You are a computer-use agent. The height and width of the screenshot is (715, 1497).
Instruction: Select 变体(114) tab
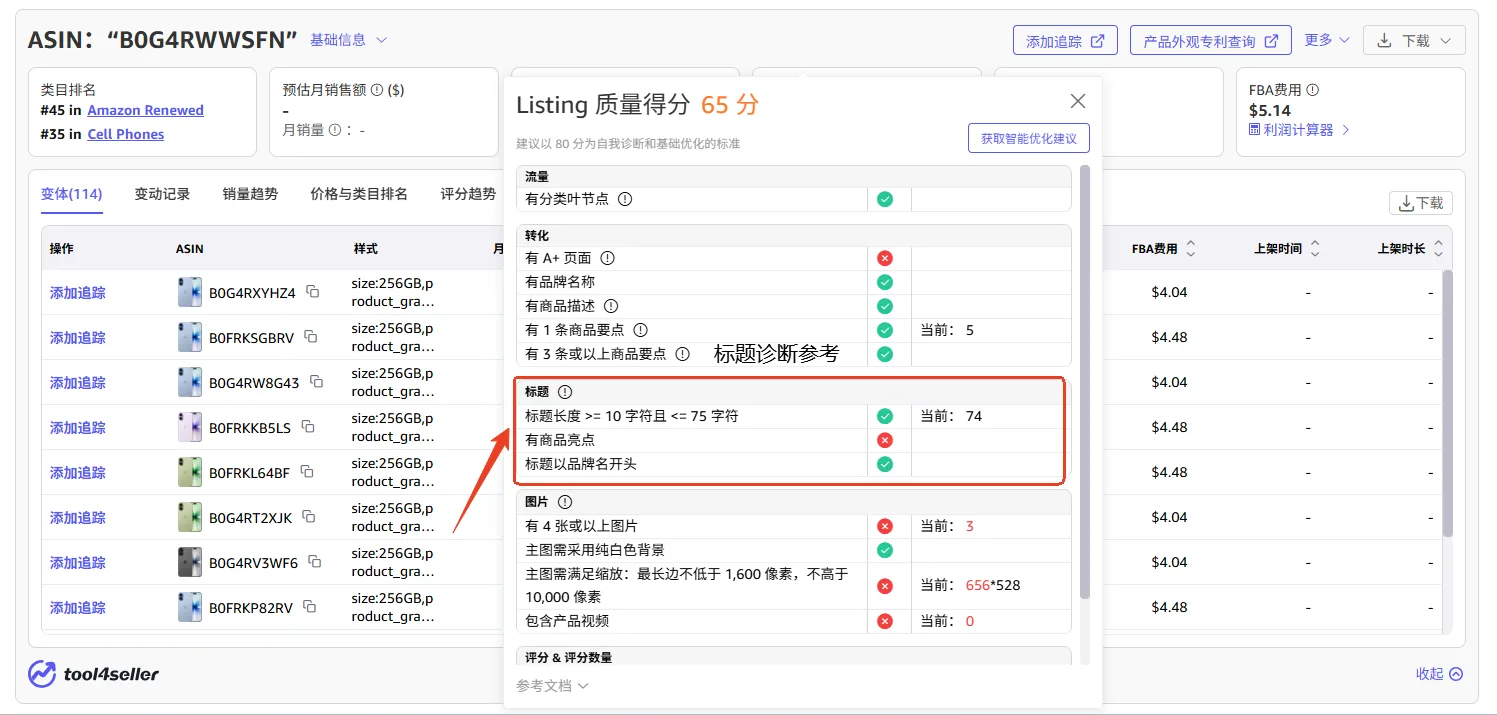tap(72, 194)
